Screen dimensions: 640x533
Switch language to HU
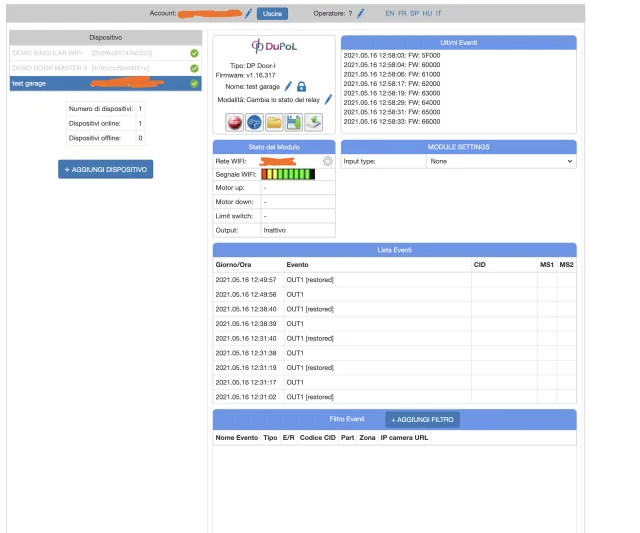click(x=427, y=13)
